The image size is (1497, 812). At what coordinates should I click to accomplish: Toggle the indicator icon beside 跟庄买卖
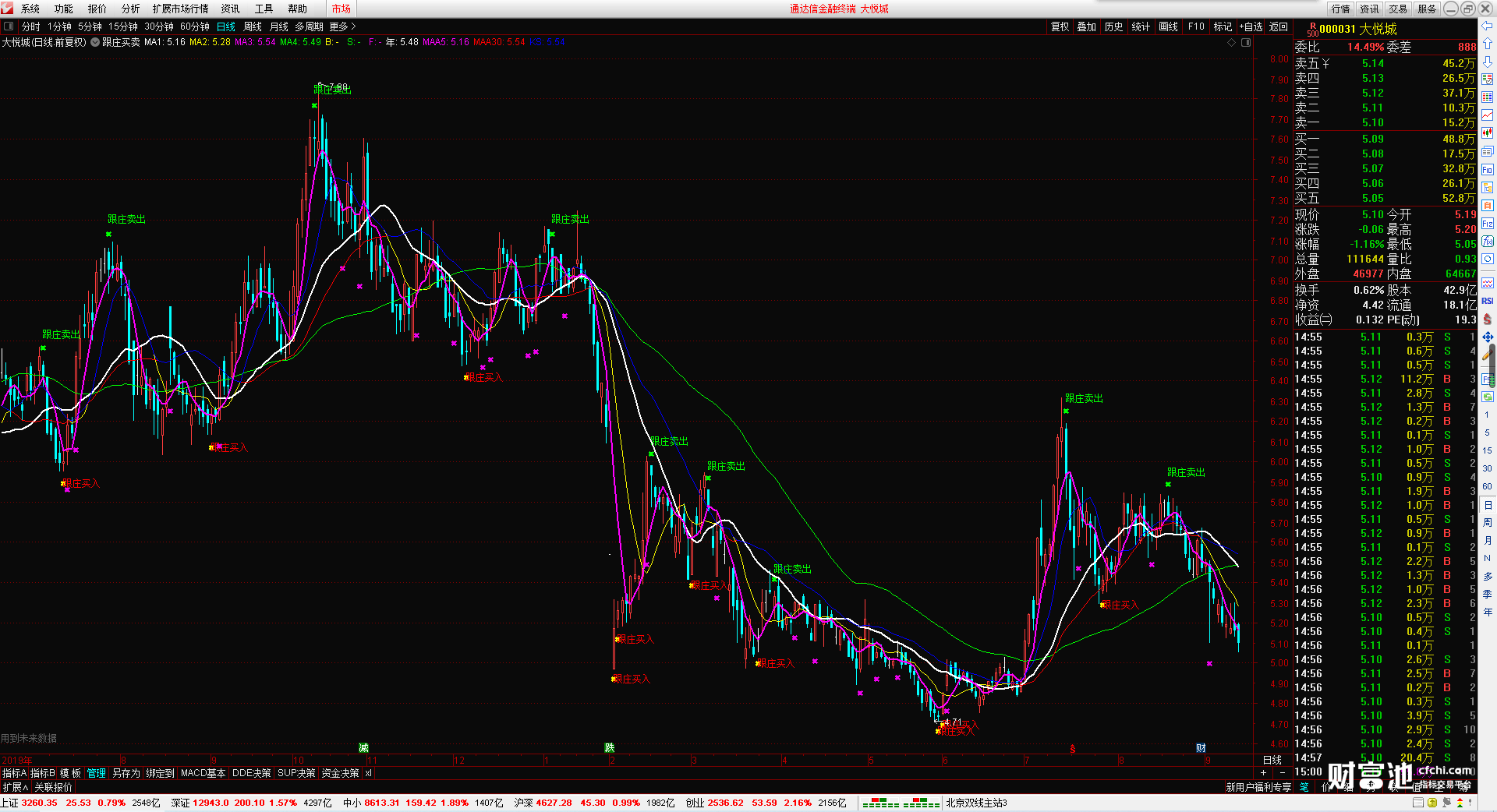point(95,42)
